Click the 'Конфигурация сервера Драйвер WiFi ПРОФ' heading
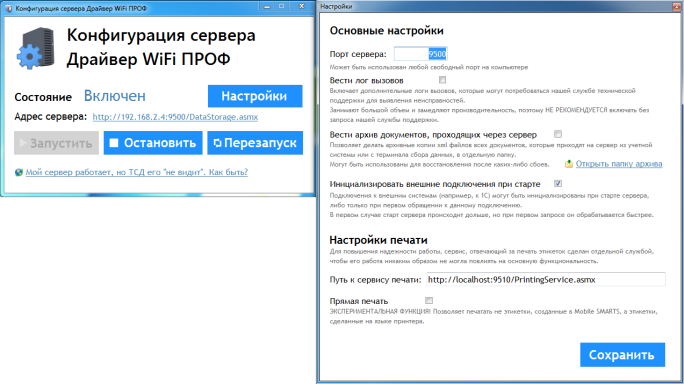 point(161,47)
